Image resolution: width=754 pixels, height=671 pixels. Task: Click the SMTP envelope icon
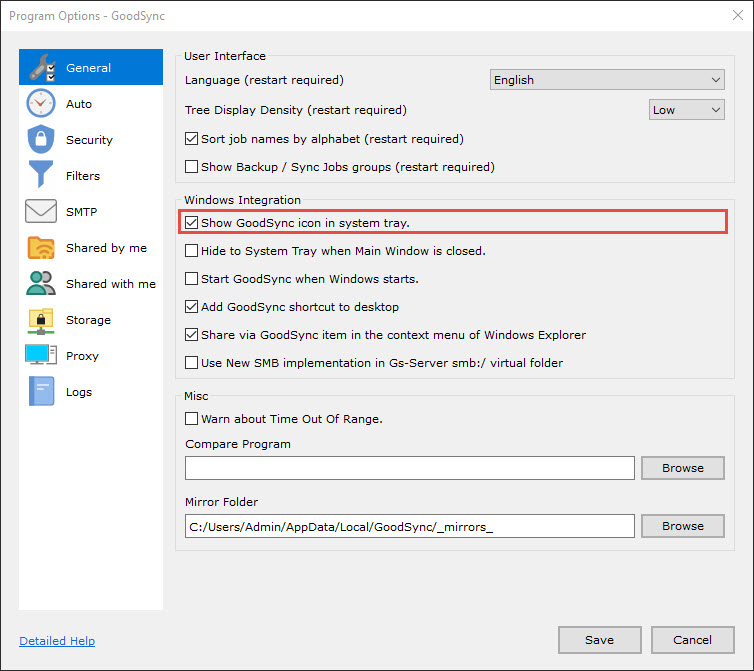[41, 212]
